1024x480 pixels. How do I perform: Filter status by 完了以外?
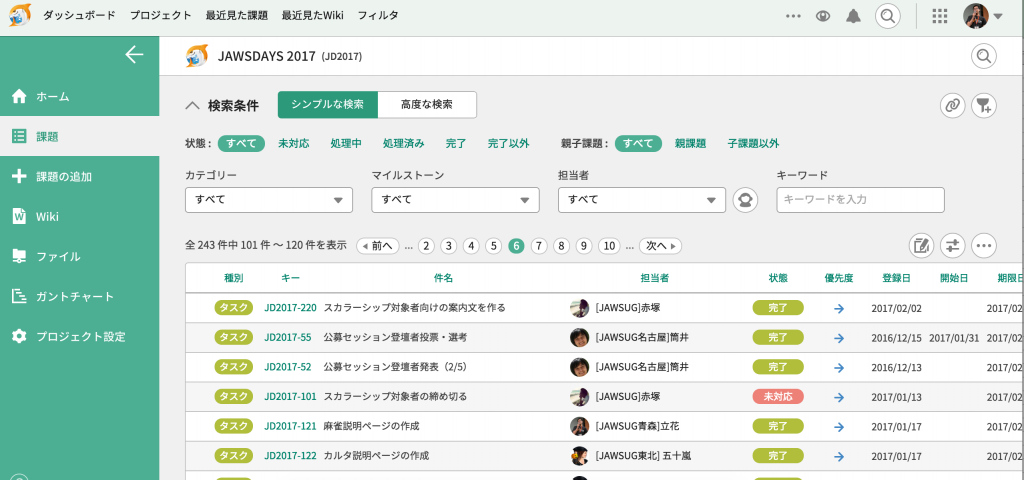tap(509, 144)
